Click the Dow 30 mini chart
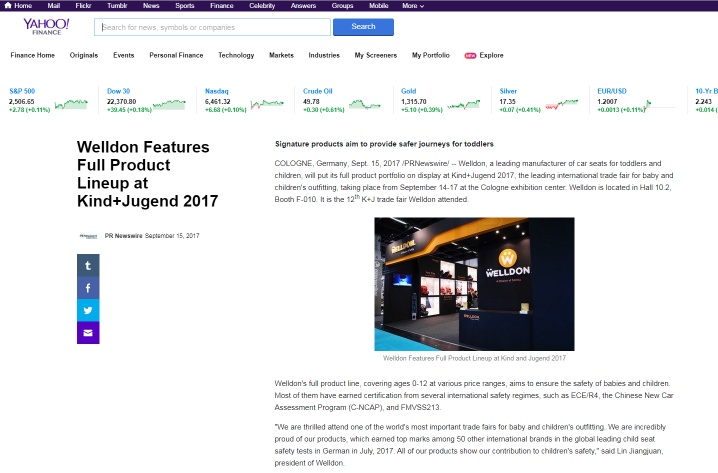This screenshot has width=718, height=473. pos(169,104)
